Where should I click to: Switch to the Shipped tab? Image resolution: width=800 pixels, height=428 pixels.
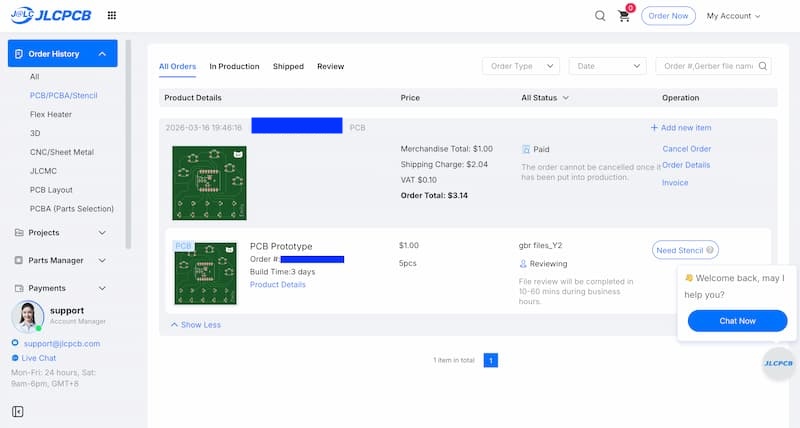tap(288, 66)
